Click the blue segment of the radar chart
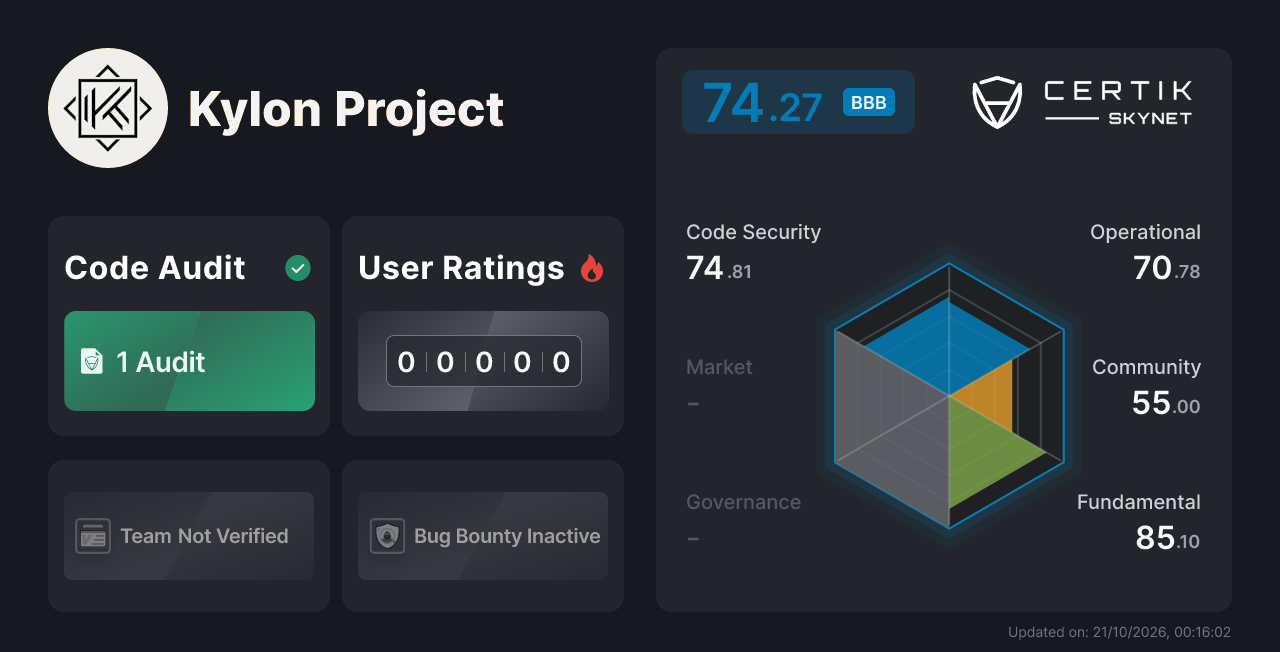Screen dimensions: 1280x652 945,345
